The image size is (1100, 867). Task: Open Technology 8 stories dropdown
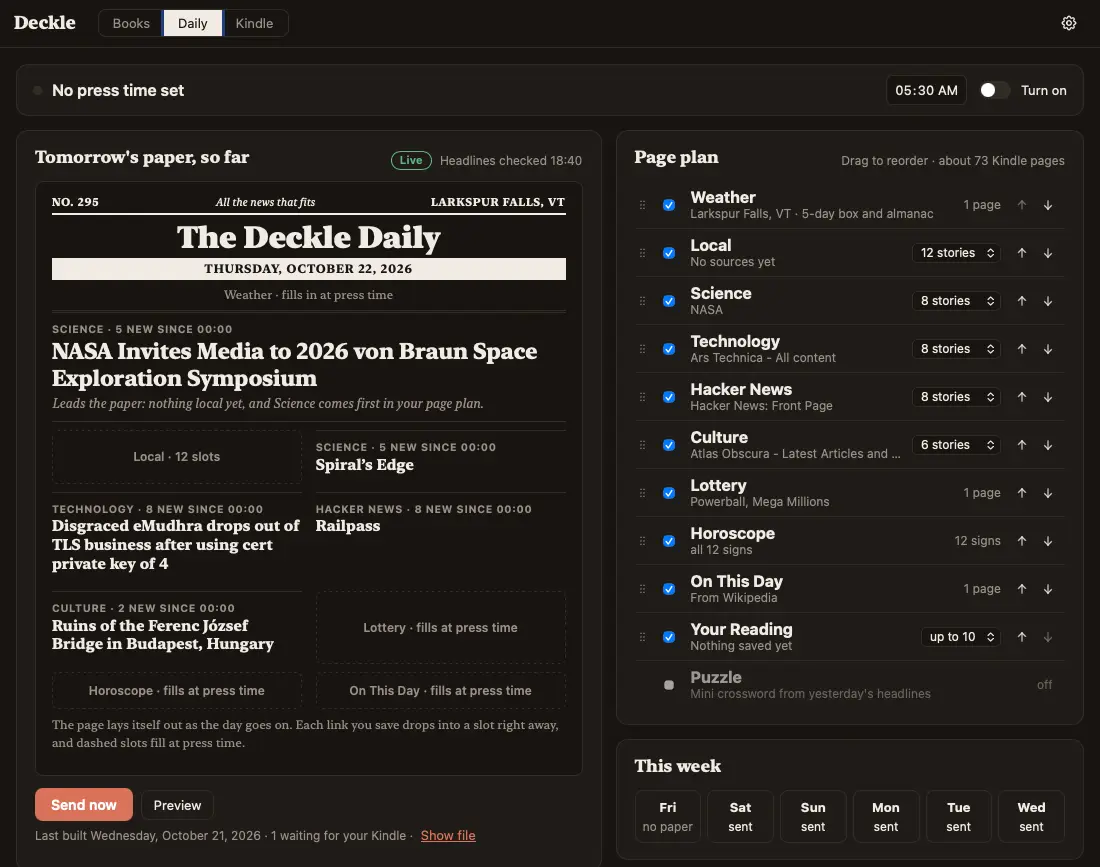(x=956, y=349)
